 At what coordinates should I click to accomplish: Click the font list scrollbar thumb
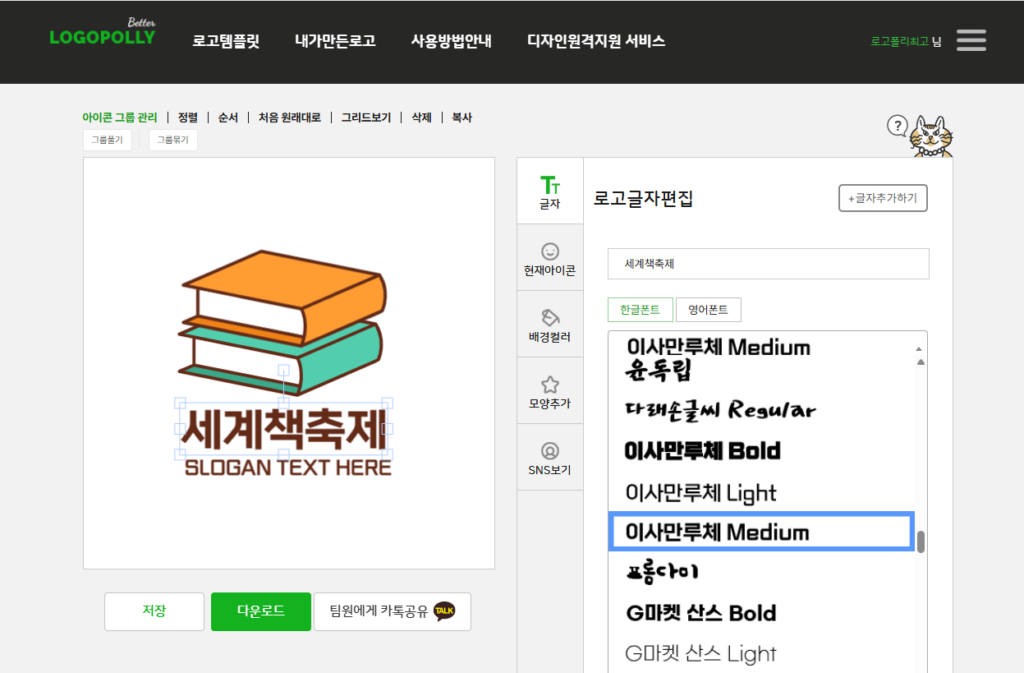pyautogui.click(x=921, y=542)
